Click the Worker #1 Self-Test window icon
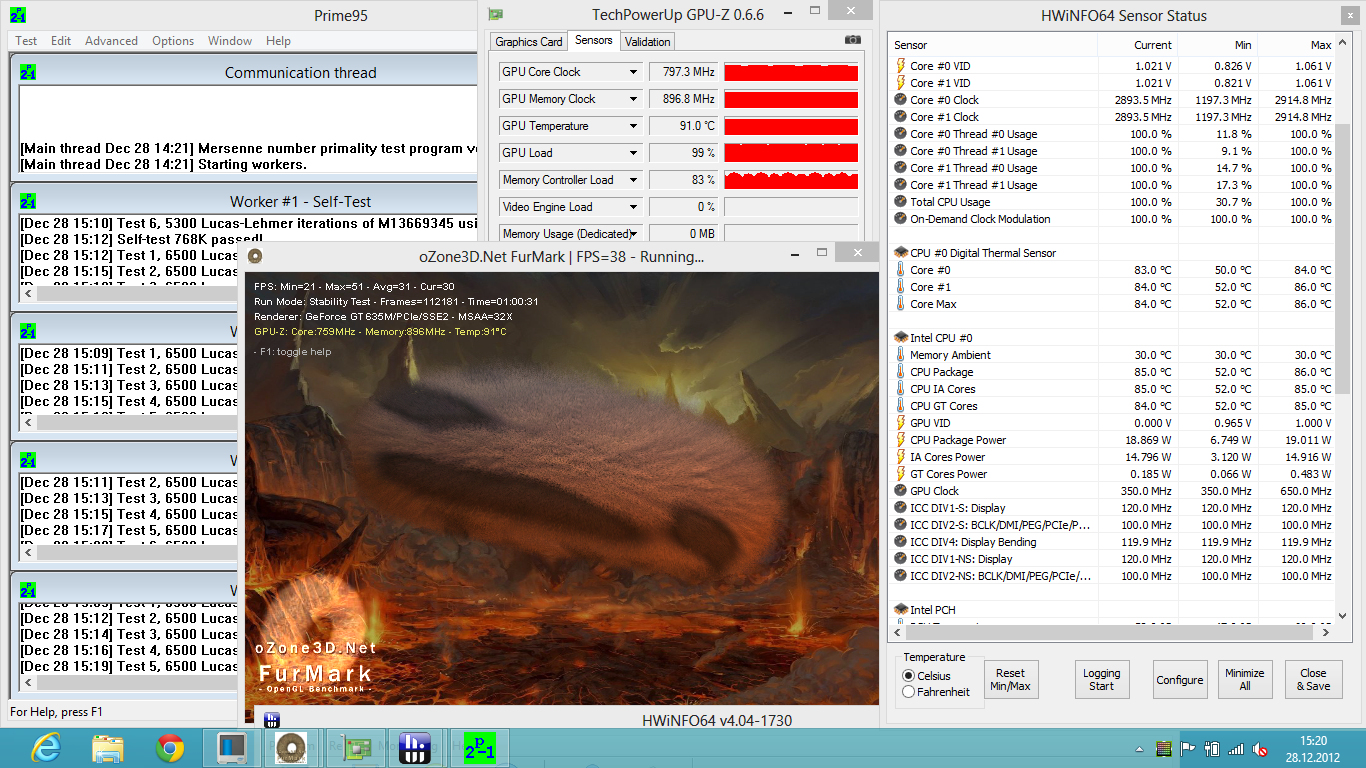This screenshot has height=768, width=1366. tap(28, 201)
